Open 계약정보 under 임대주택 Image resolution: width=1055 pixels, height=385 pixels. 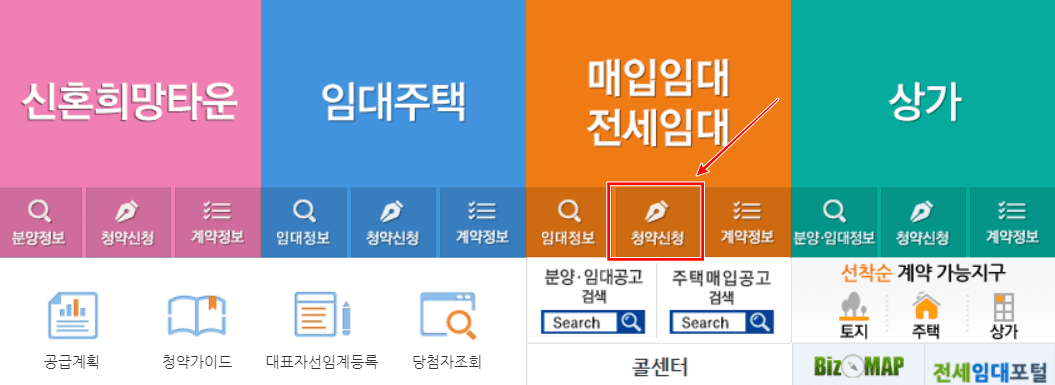482,222
